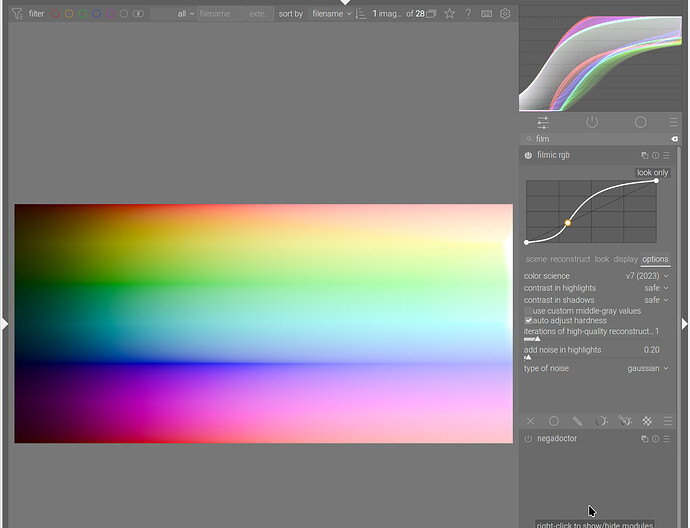Click the '1 imag.. of 28' image count
Viewport: 690px width, 528px height.
pos(399,14)
